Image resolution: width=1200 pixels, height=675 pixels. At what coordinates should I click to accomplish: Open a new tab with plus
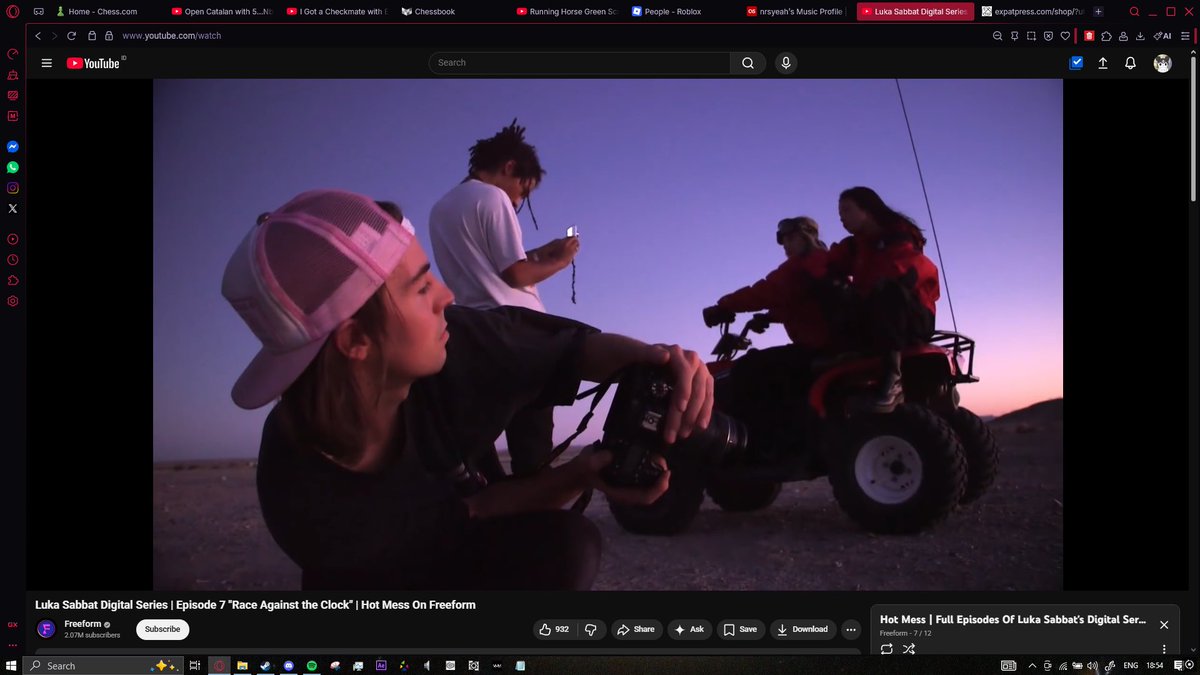coord(1098,12)
